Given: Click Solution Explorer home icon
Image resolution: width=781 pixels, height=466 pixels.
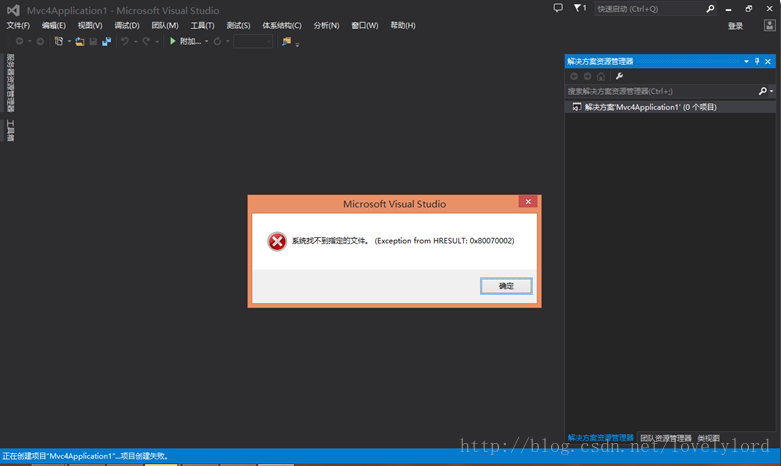Looking at the screenshot, I should tap(601, 76).
